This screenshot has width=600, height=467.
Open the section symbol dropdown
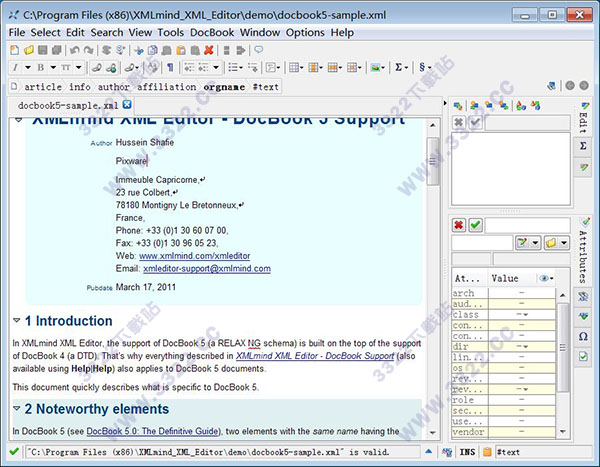click(x=425, y=68)
